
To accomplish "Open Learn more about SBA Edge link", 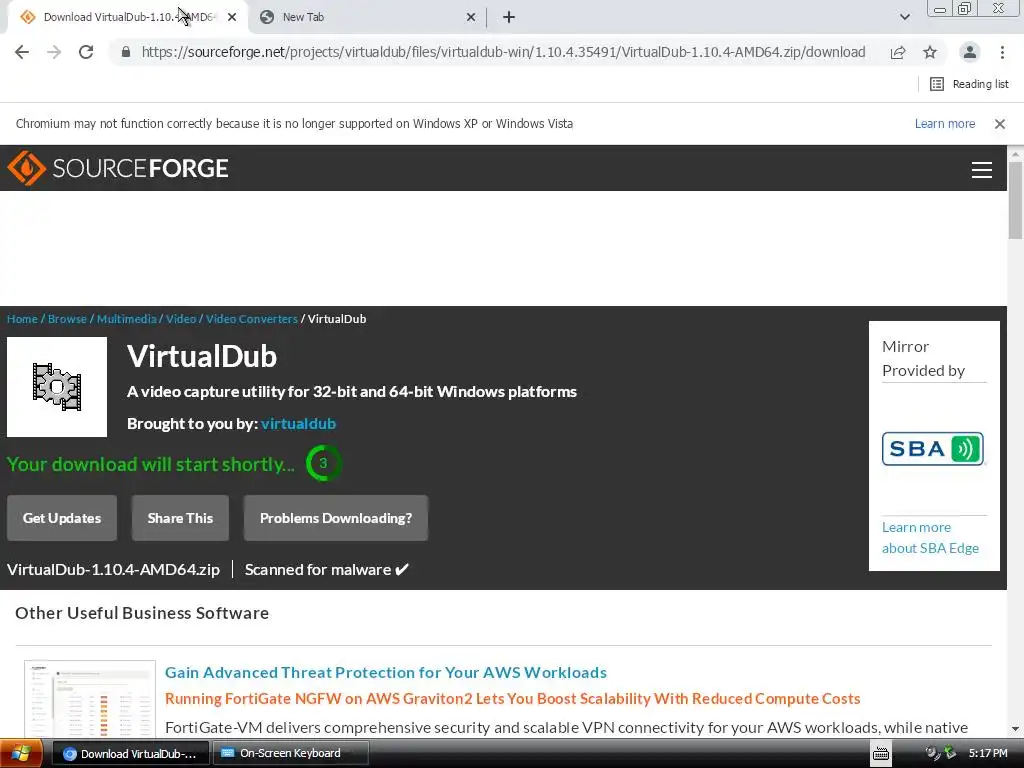I will click(931, 537).
